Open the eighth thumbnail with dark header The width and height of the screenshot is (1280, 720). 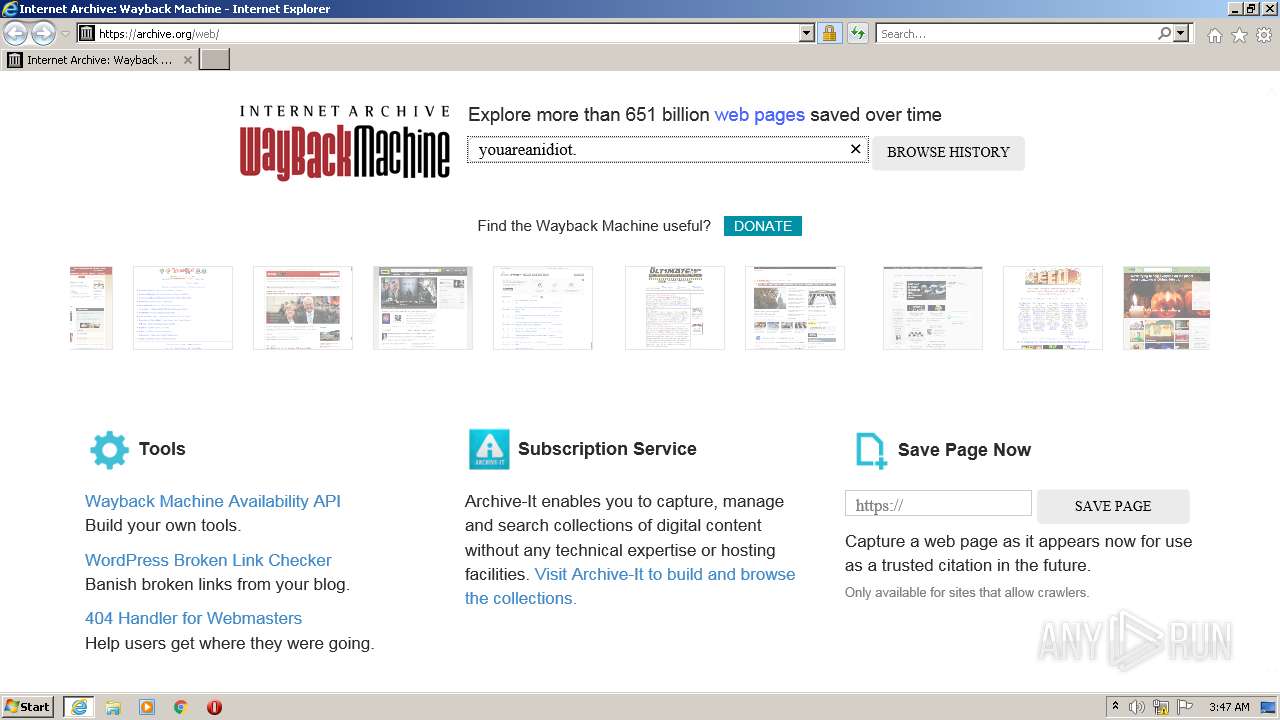point(933,308)
